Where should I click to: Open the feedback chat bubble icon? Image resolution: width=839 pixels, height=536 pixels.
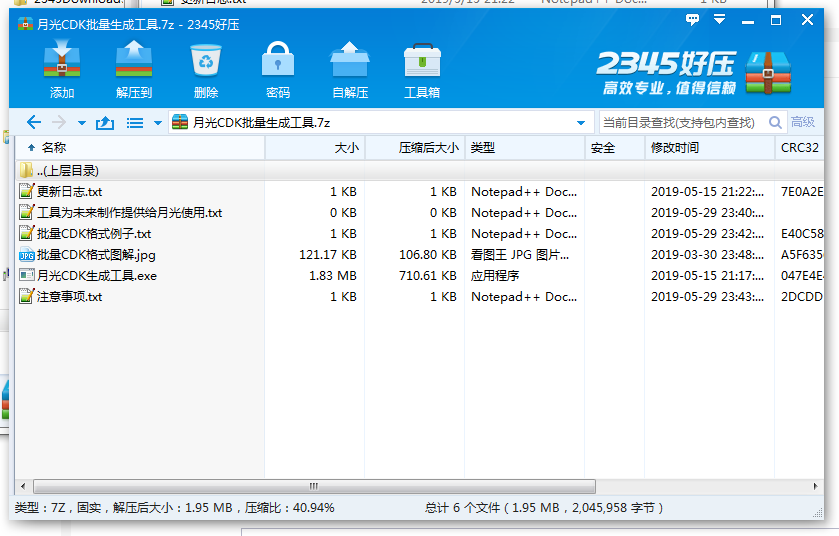point(692,20)
